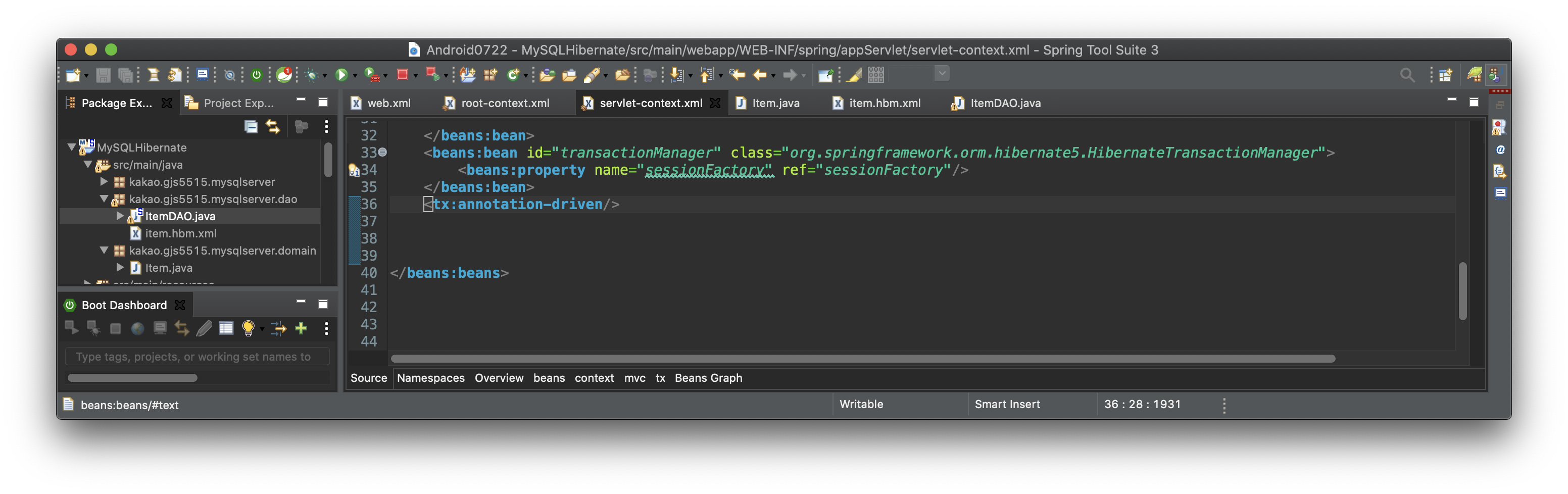Screen dimensions: 1568x494
Task: Collapse the src/main/java folder
Action: tap(88, 164)
